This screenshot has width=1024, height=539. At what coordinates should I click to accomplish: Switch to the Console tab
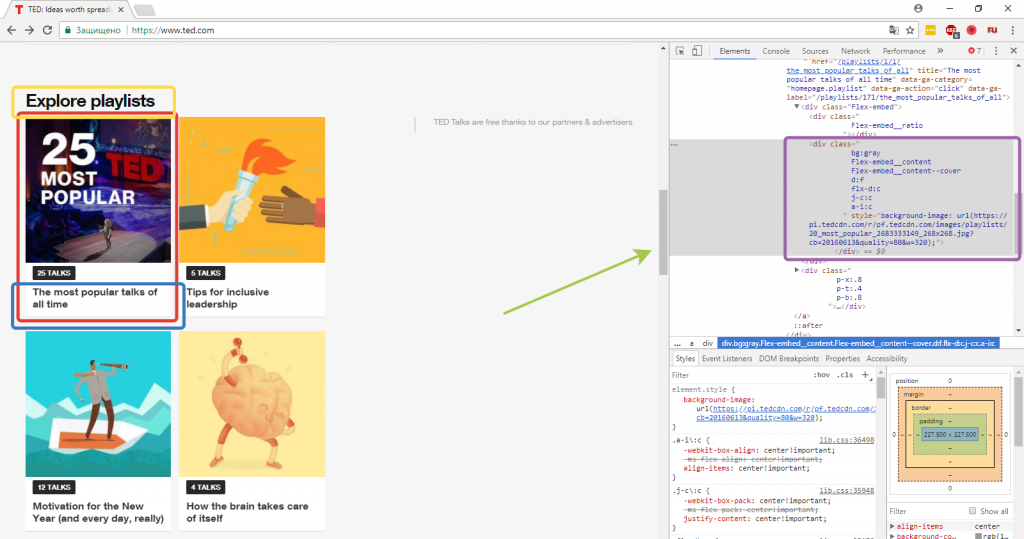(x=776, y=51)
